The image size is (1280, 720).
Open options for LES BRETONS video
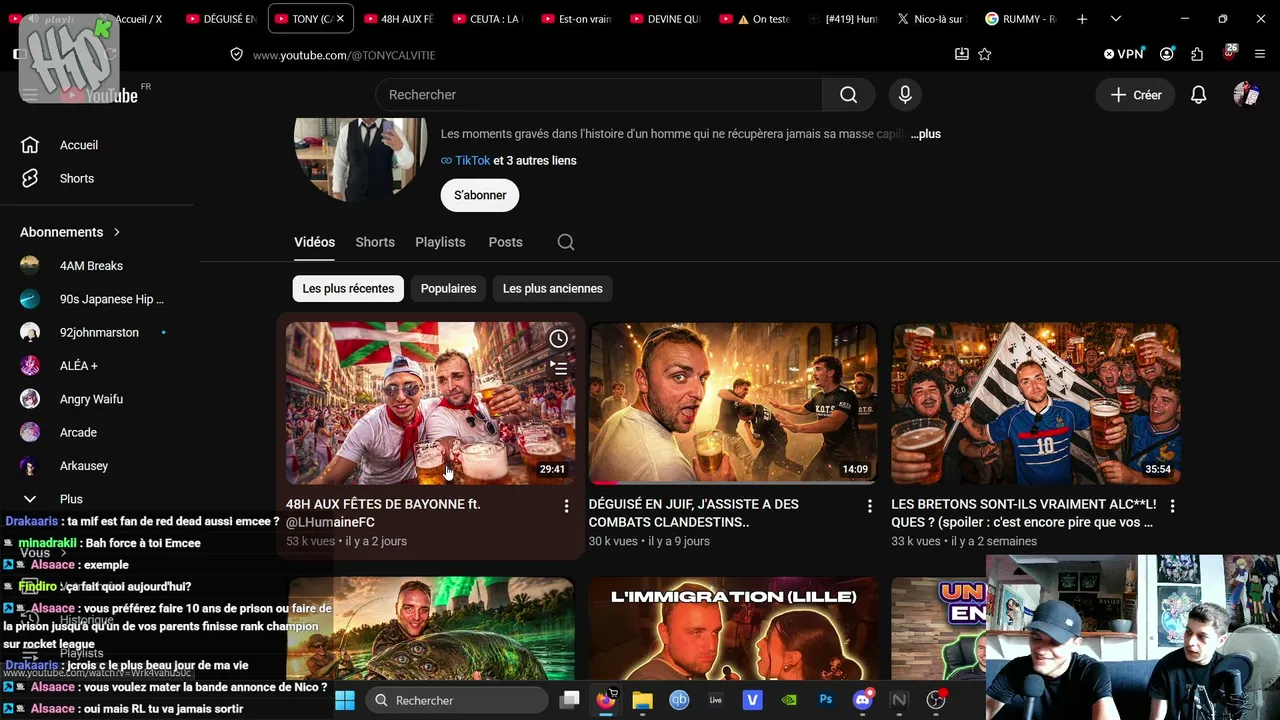point(1172,506)
